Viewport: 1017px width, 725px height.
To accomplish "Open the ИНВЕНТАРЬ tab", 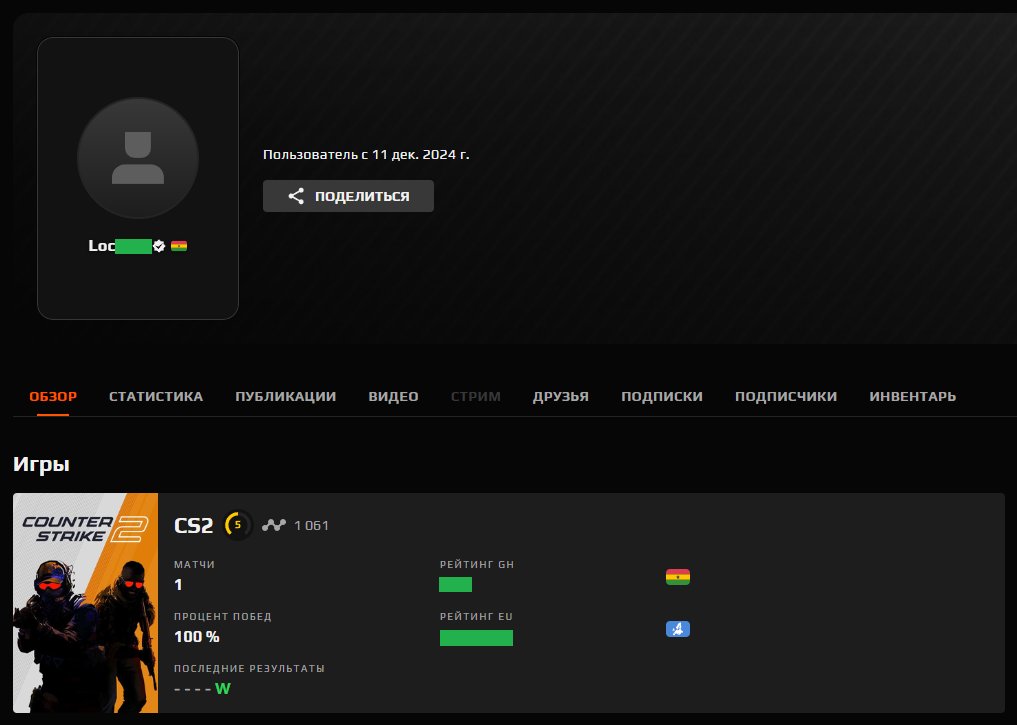I will click(x=913, y=396).
